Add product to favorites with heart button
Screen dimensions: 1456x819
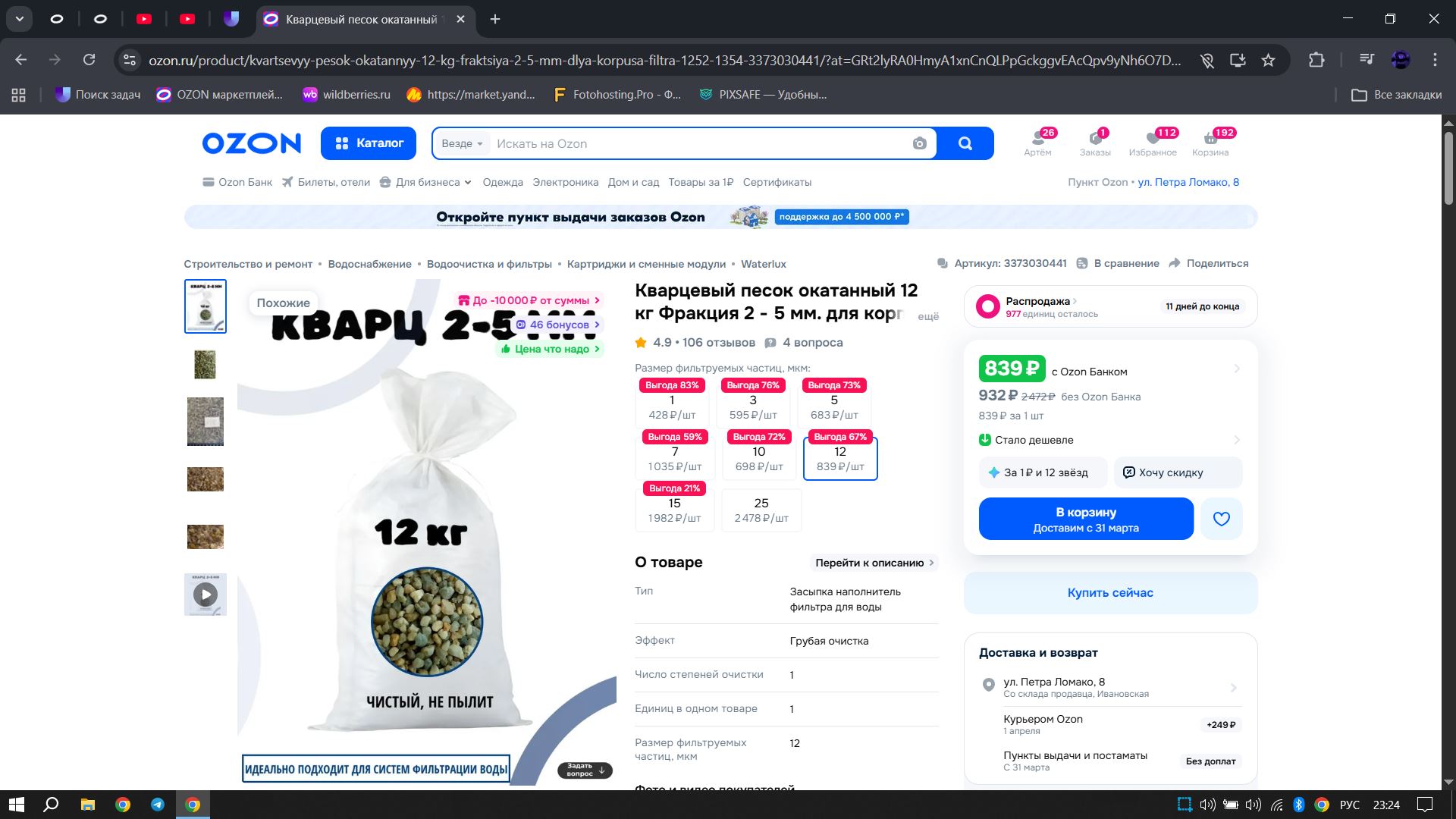coord(1221,519)
